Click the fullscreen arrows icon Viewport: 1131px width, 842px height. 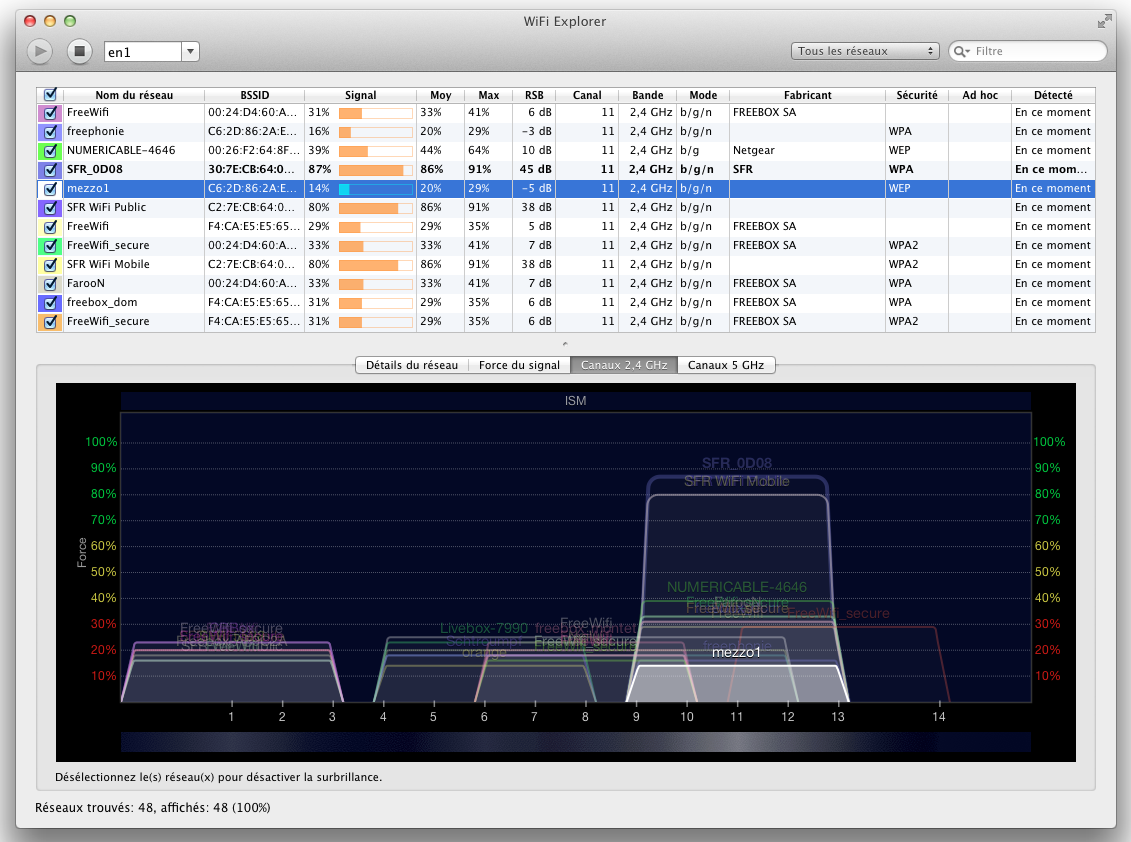[x=1104, y=21]
